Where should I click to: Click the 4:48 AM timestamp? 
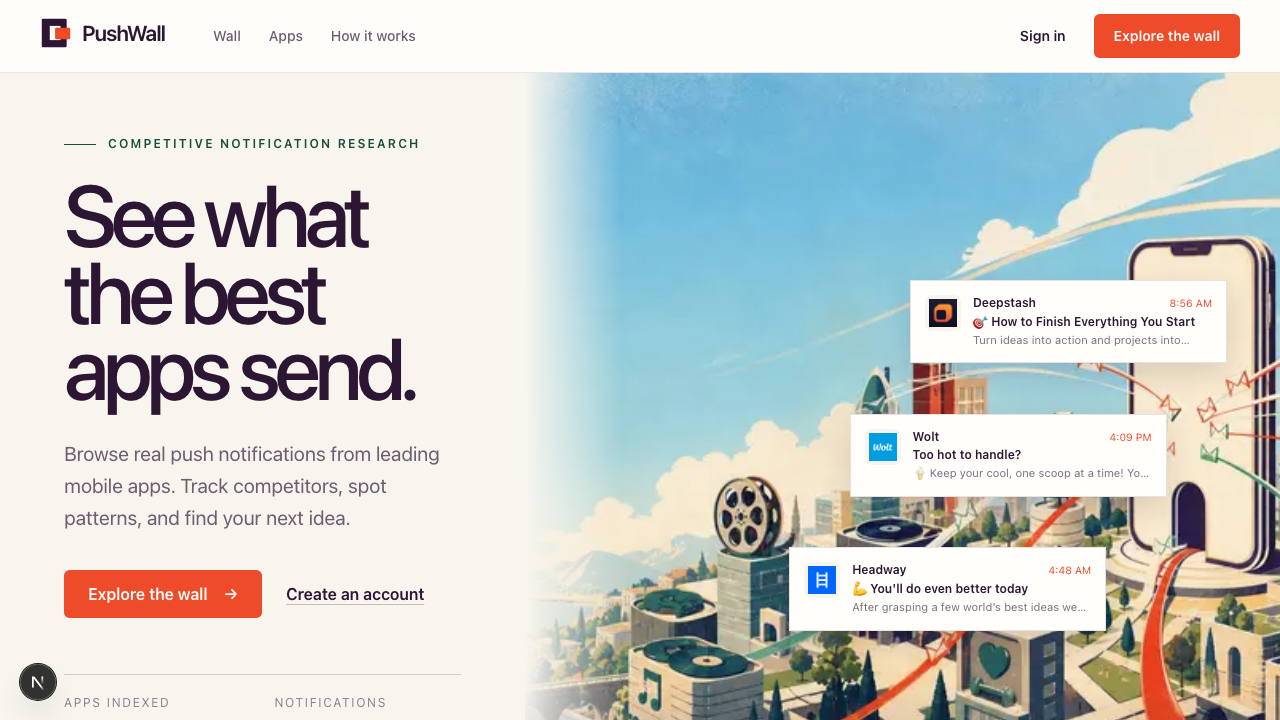(1070, 570)
